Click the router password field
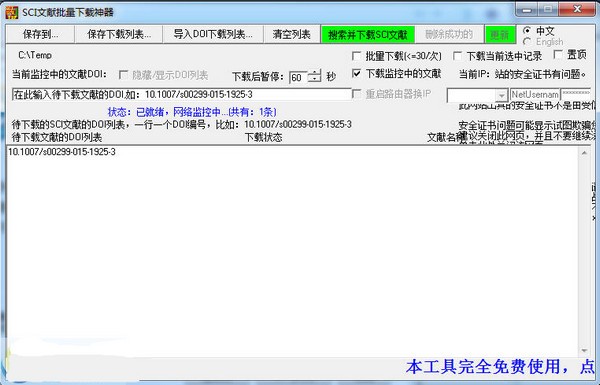Image resolution: width=600 pixels, height=385 pixels. coord(576,95)
